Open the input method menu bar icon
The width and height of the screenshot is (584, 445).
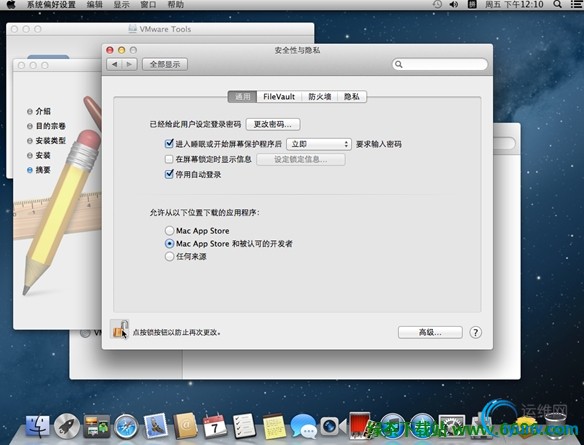click(472, 4)
